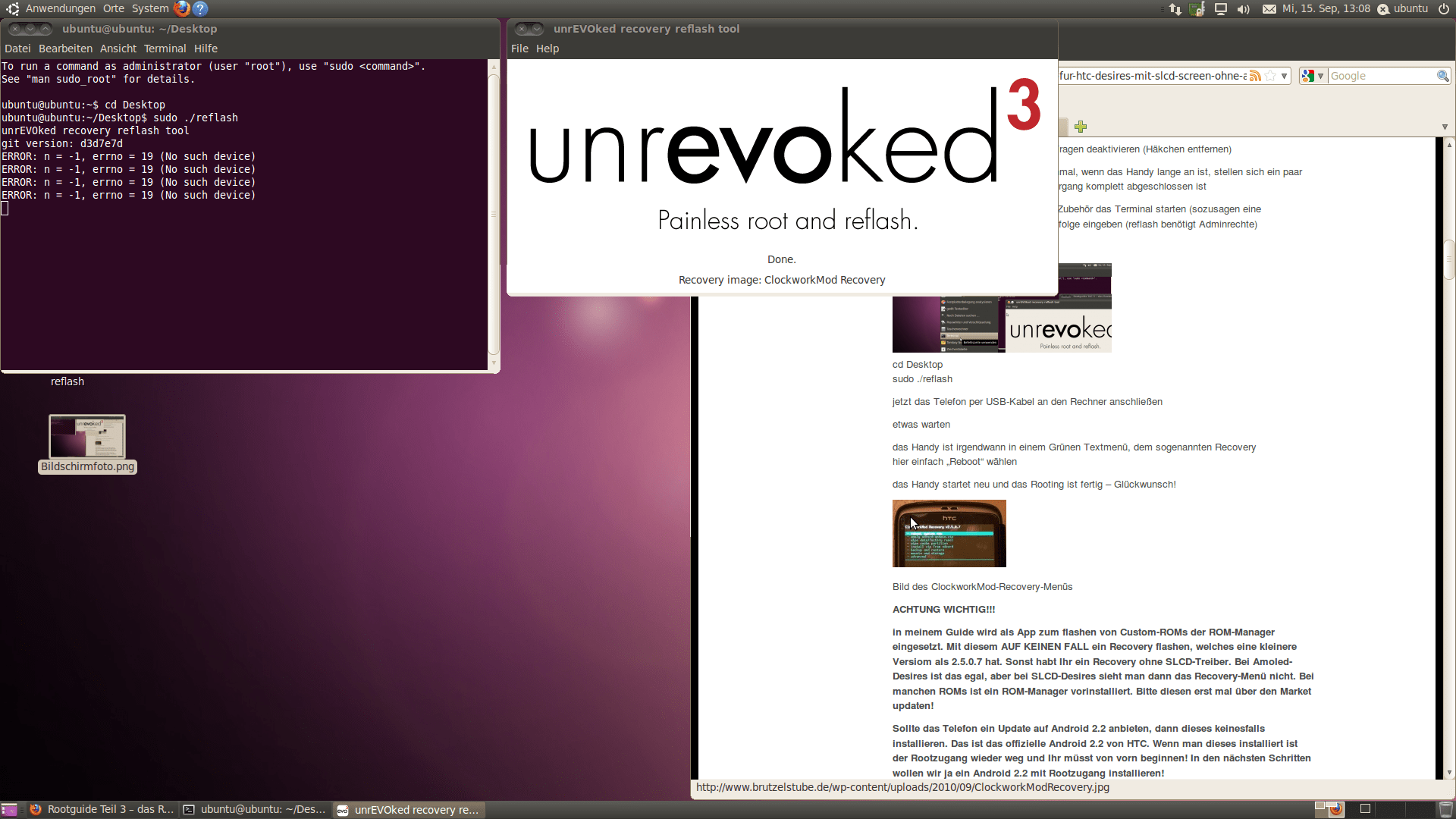The height and width of the screenshot is (819, 1456).
Task: Click 'Bild des ClockworkMod-Recovery-Menüs' caption
Action: (982, 587)
